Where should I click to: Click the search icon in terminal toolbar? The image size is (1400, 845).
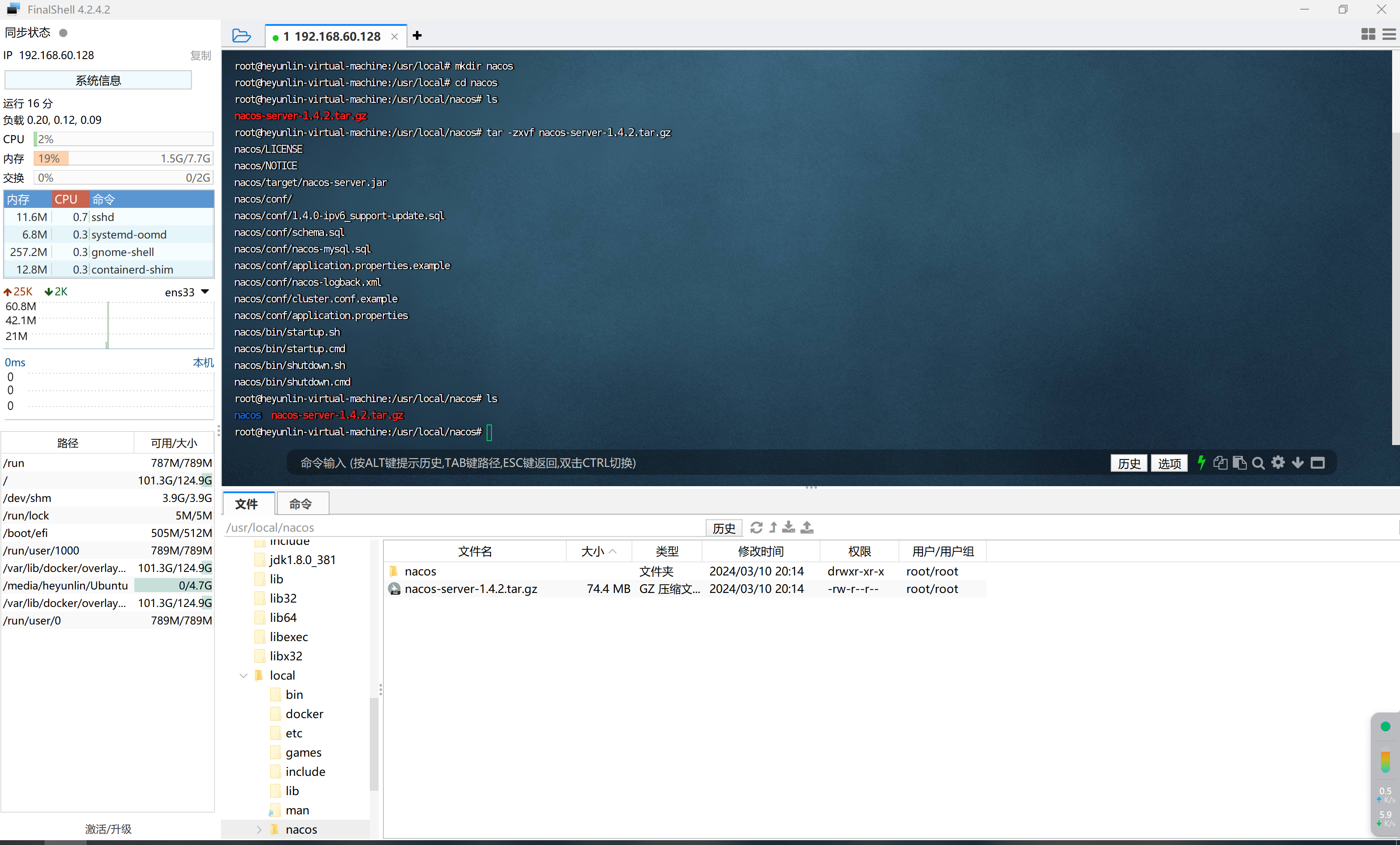1258,463
